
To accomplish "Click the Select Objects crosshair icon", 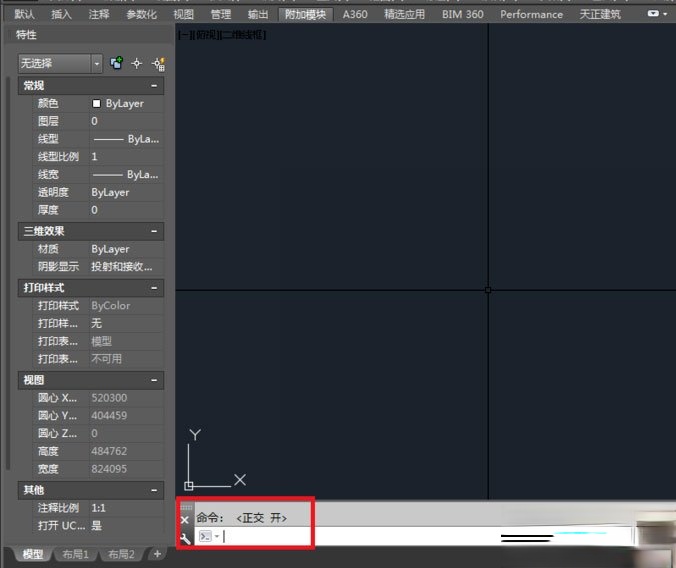I will [x=137, y=63].
